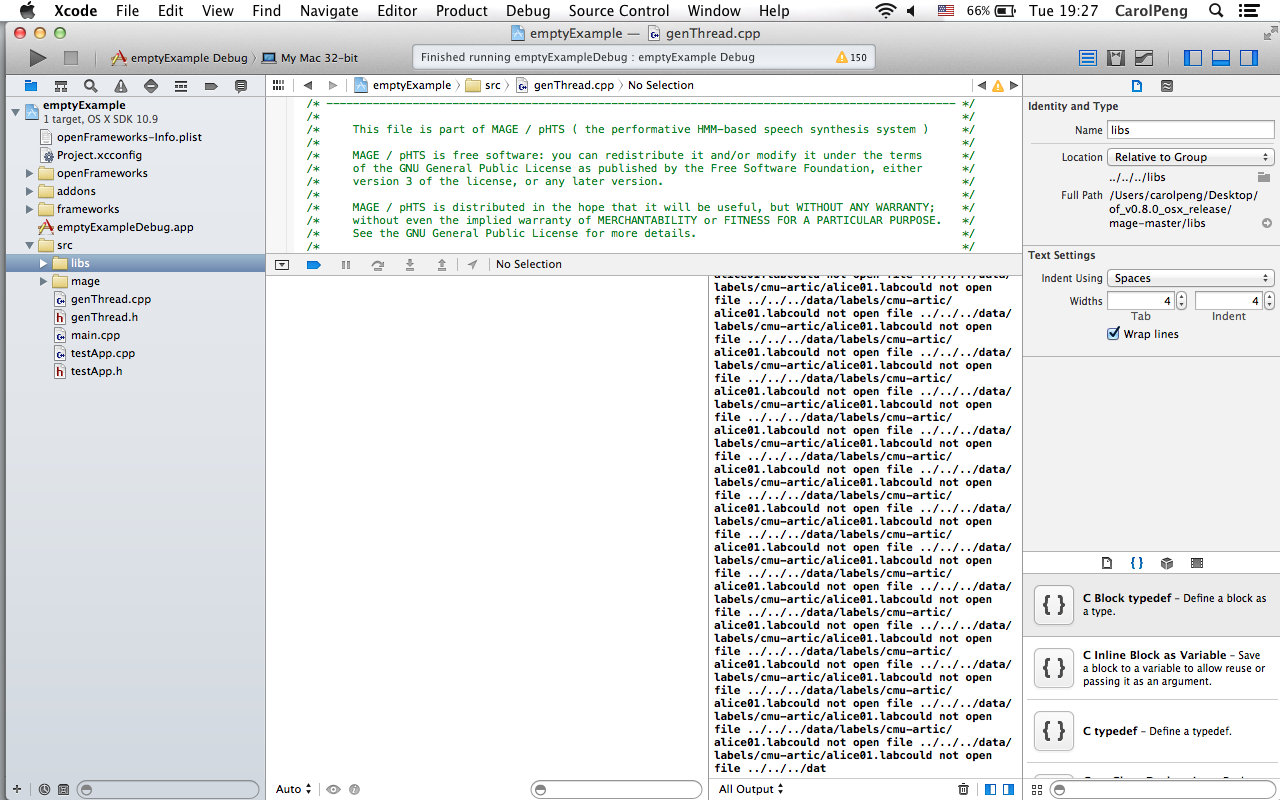Open the Editor menu
1280x800 pixels.
point(397,11)
